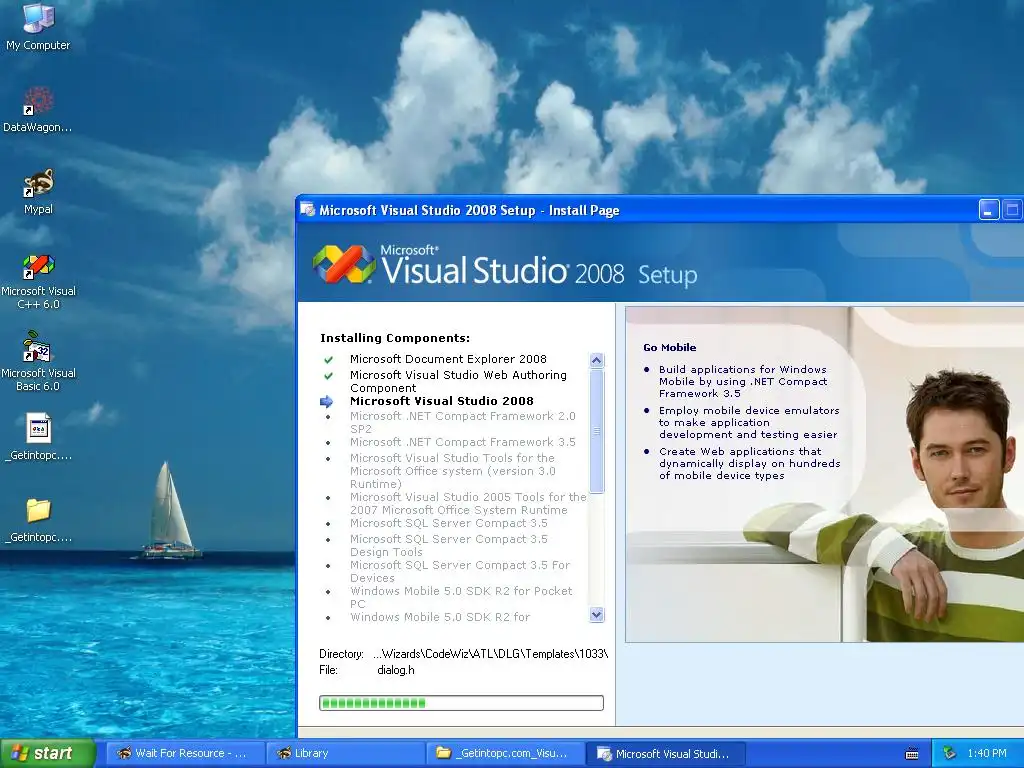The height and width of the screenshot is (768, 1024).
Task: Click the dialog.h file name text
Action: coord(396,670)
